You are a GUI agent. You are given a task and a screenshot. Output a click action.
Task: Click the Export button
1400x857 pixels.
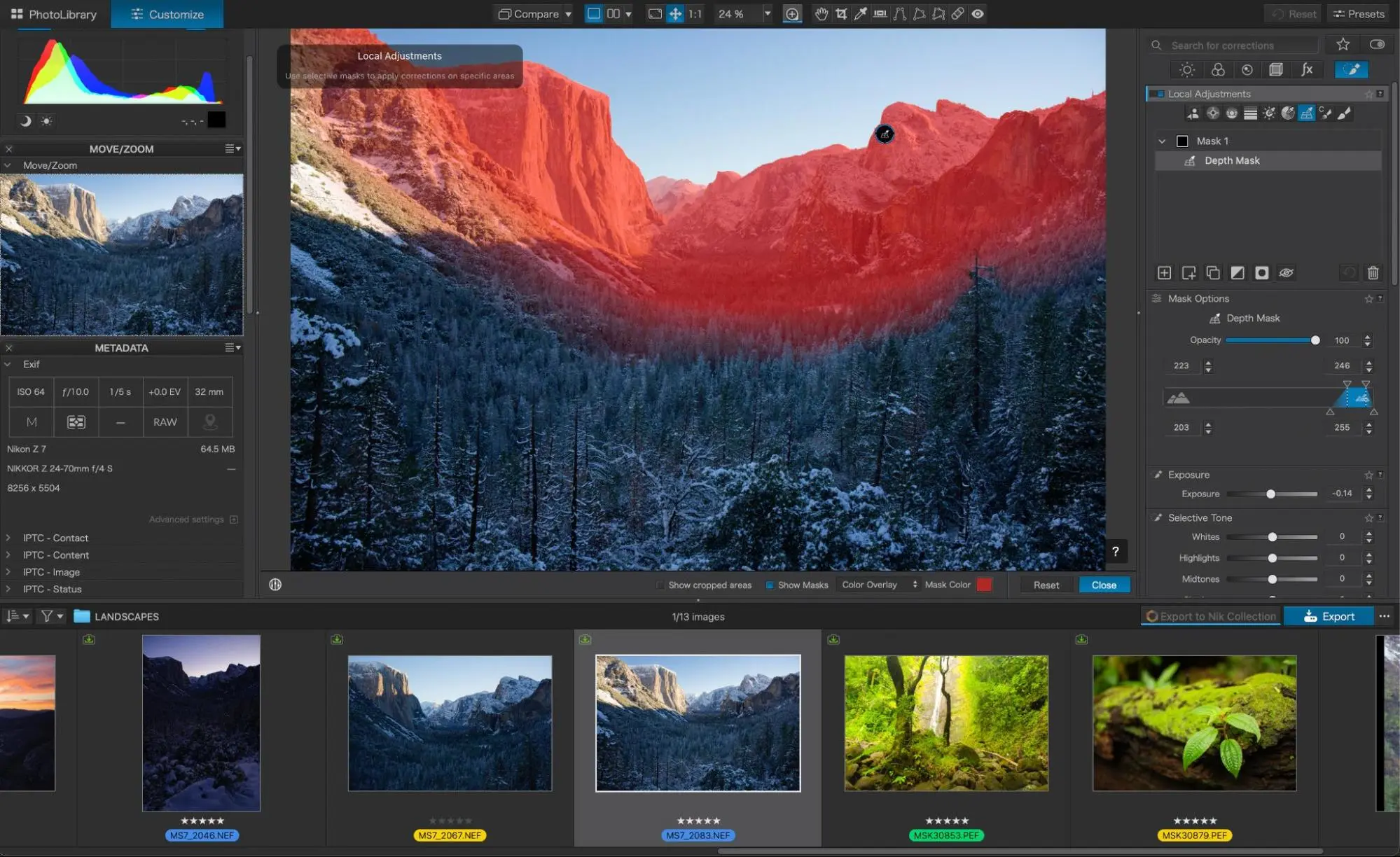point(1329,616)
